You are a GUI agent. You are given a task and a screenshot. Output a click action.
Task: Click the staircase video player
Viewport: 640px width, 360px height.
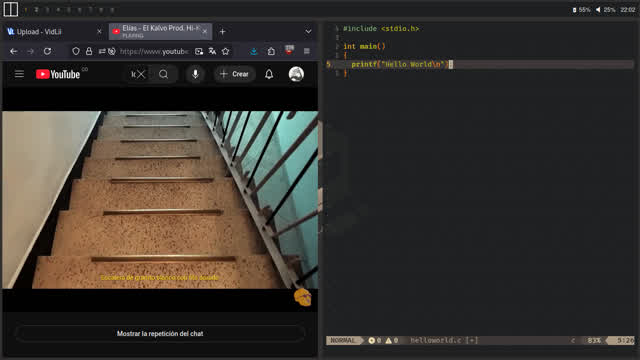click(x=160, y=200)
